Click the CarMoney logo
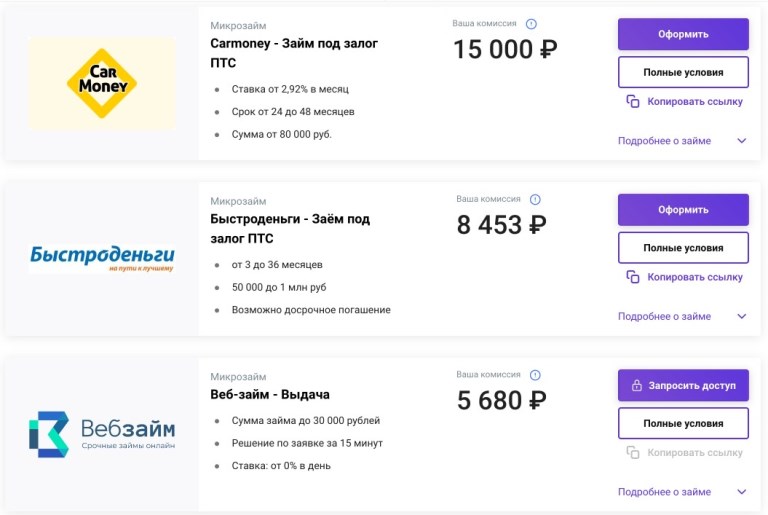The width and height of the screenshot is (768, 515). coord(101,83)
